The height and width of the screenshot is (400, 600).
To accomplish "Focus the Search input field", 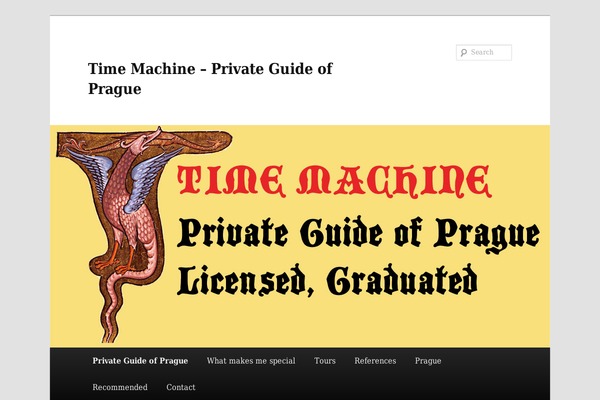I will (x=489, y=53).
